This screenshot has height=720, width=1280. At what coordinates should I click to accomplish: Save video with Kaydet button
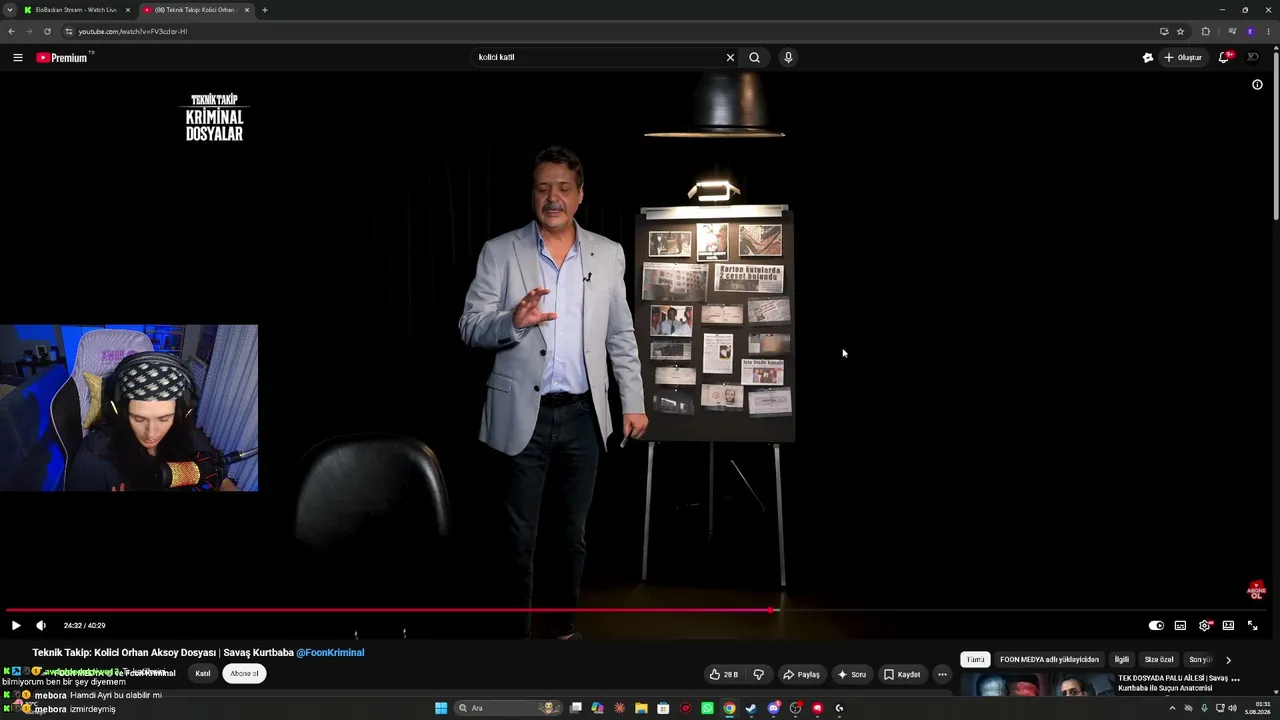902,674
